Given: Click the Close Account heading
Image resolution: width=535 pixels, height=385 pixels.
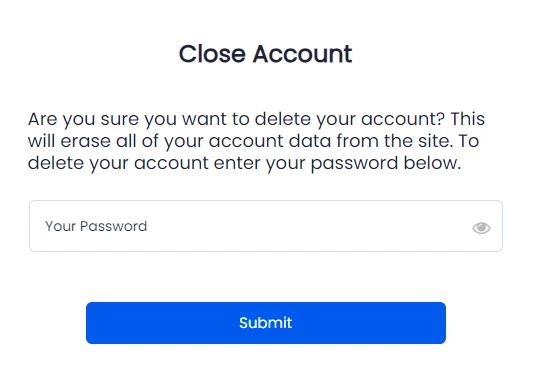Looking at the screenshot, I should click(x=265, y=54).
